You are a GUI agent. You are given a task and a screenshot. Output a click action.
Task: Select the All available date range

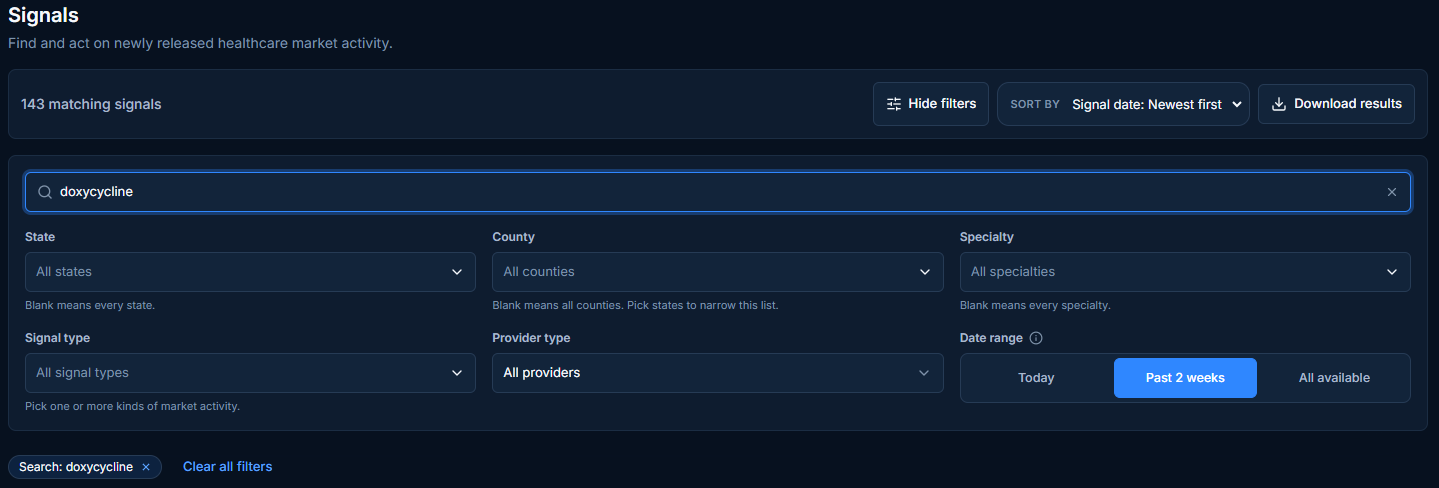click(x=1334, y=378)
